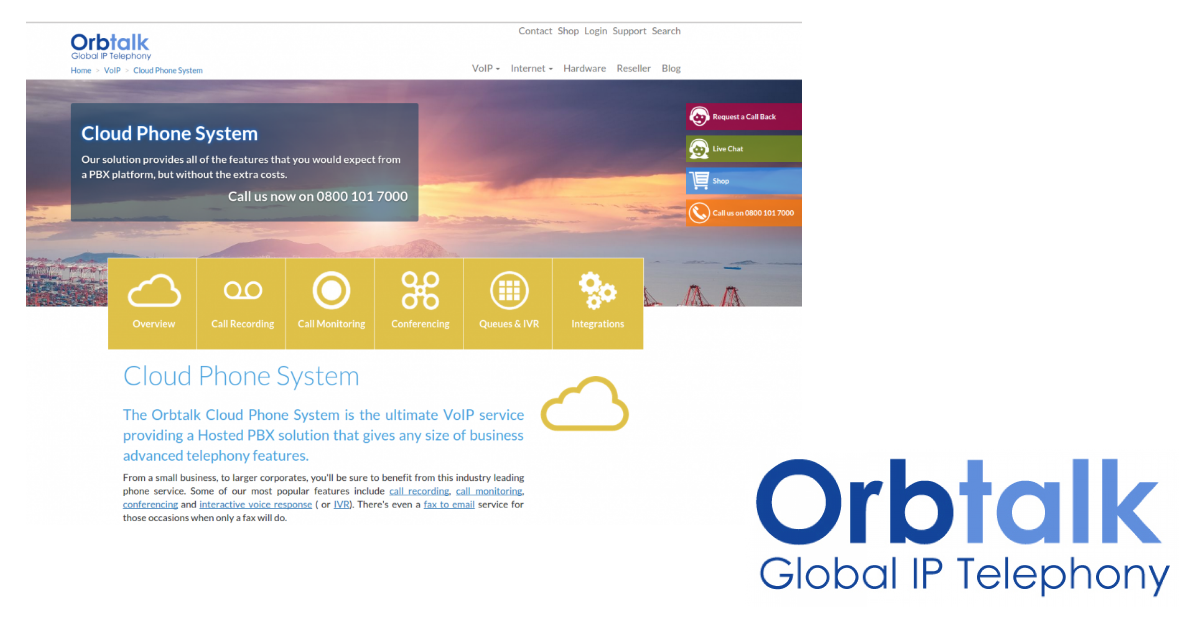This screenshot has height=630, width=1200.
Task: Click the Integrations gears icon
Action: point(597,290)
